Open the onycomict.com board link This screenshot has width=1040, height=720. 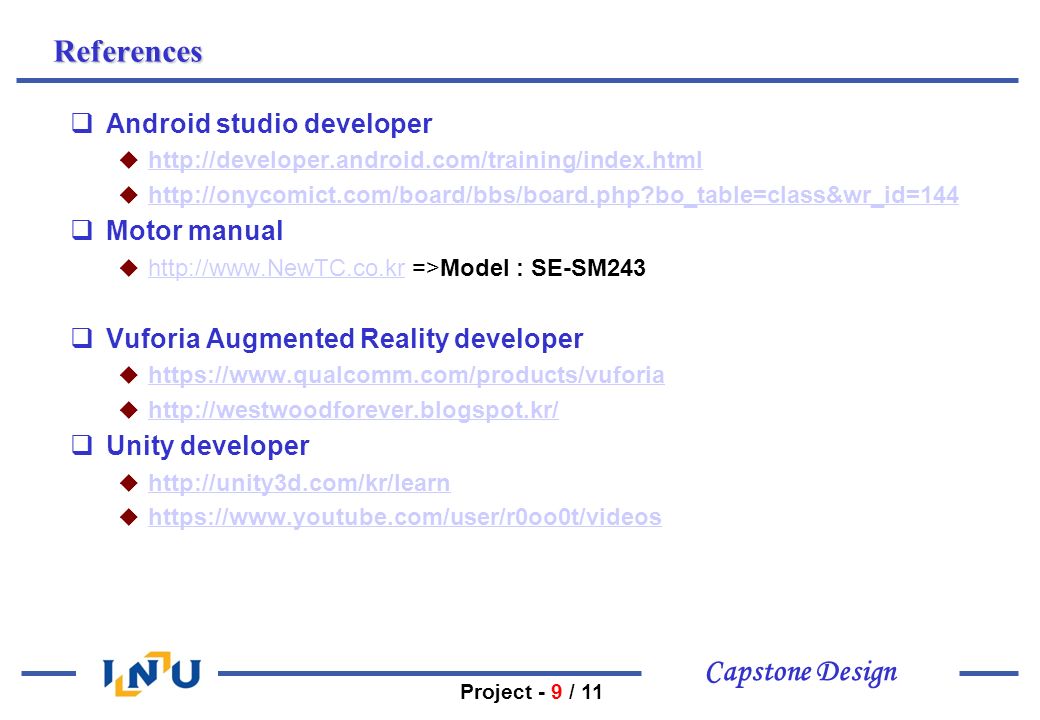tap(553, 195)
